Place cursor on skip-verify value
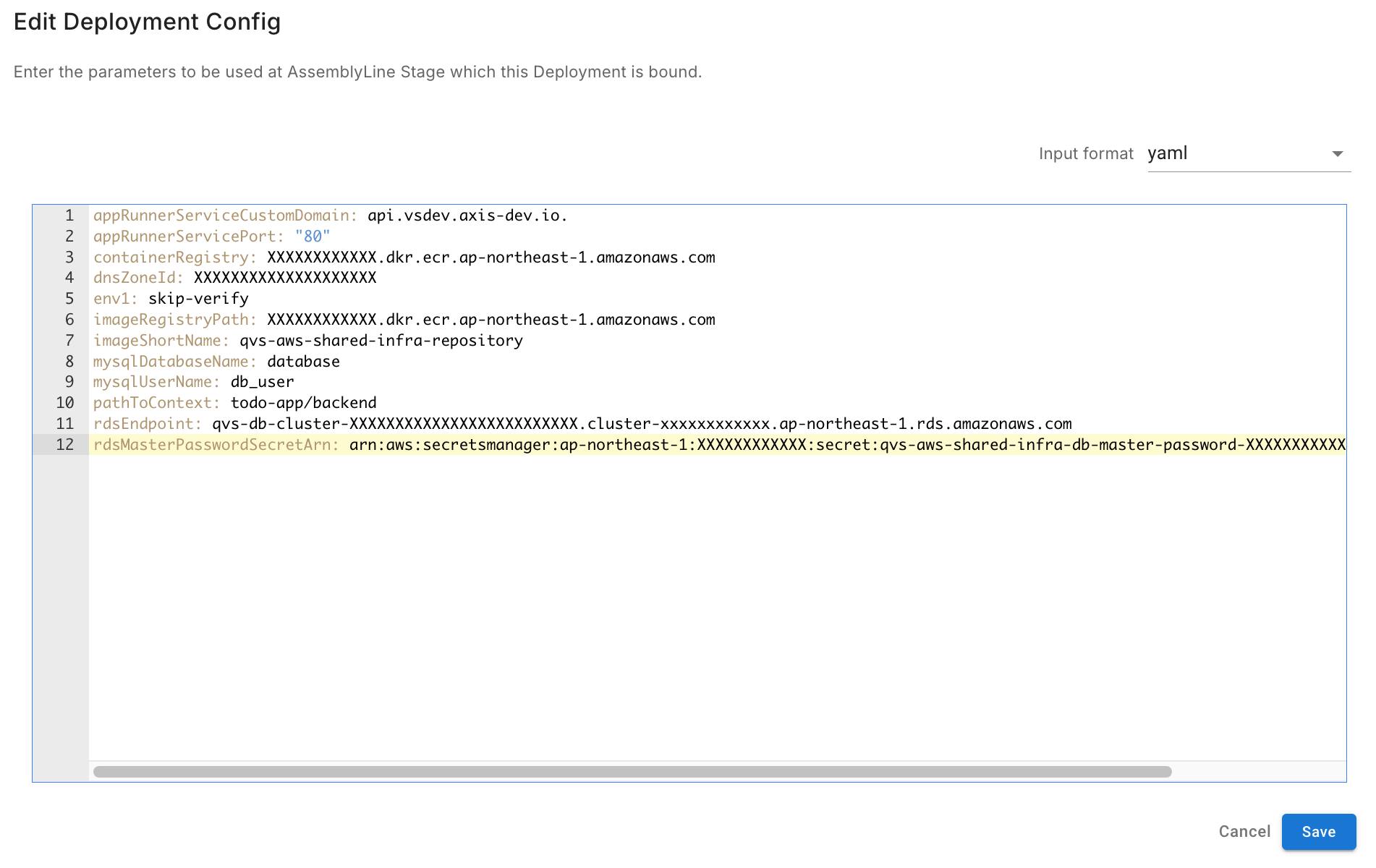 tap(198, 299)
